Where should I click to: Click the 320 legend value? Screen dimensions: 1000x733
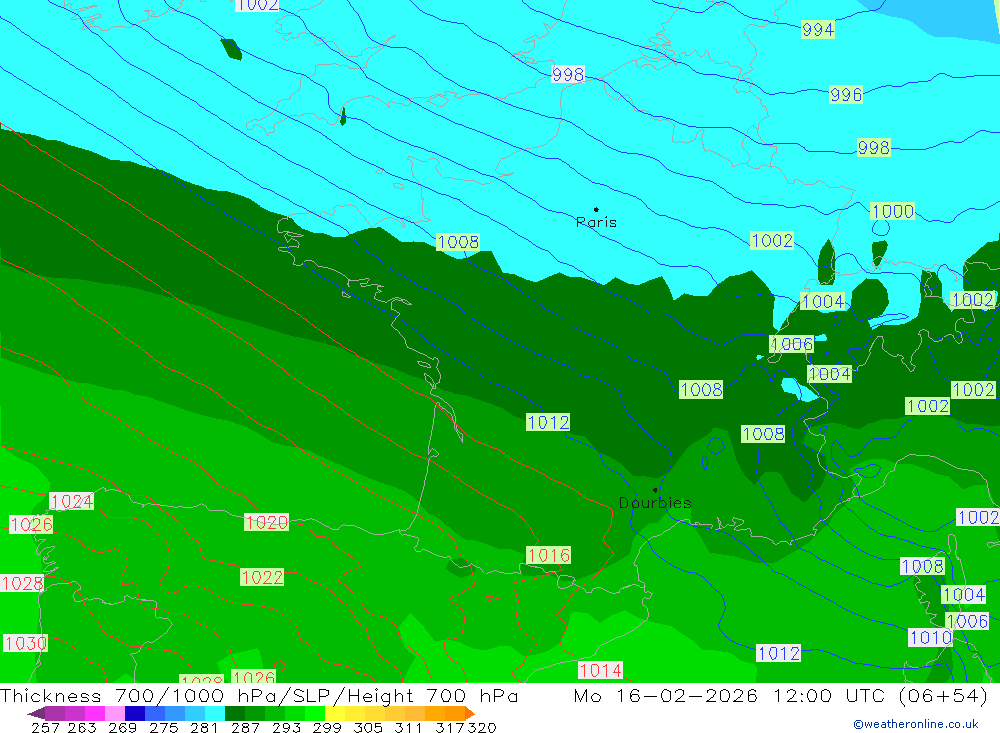482,727
